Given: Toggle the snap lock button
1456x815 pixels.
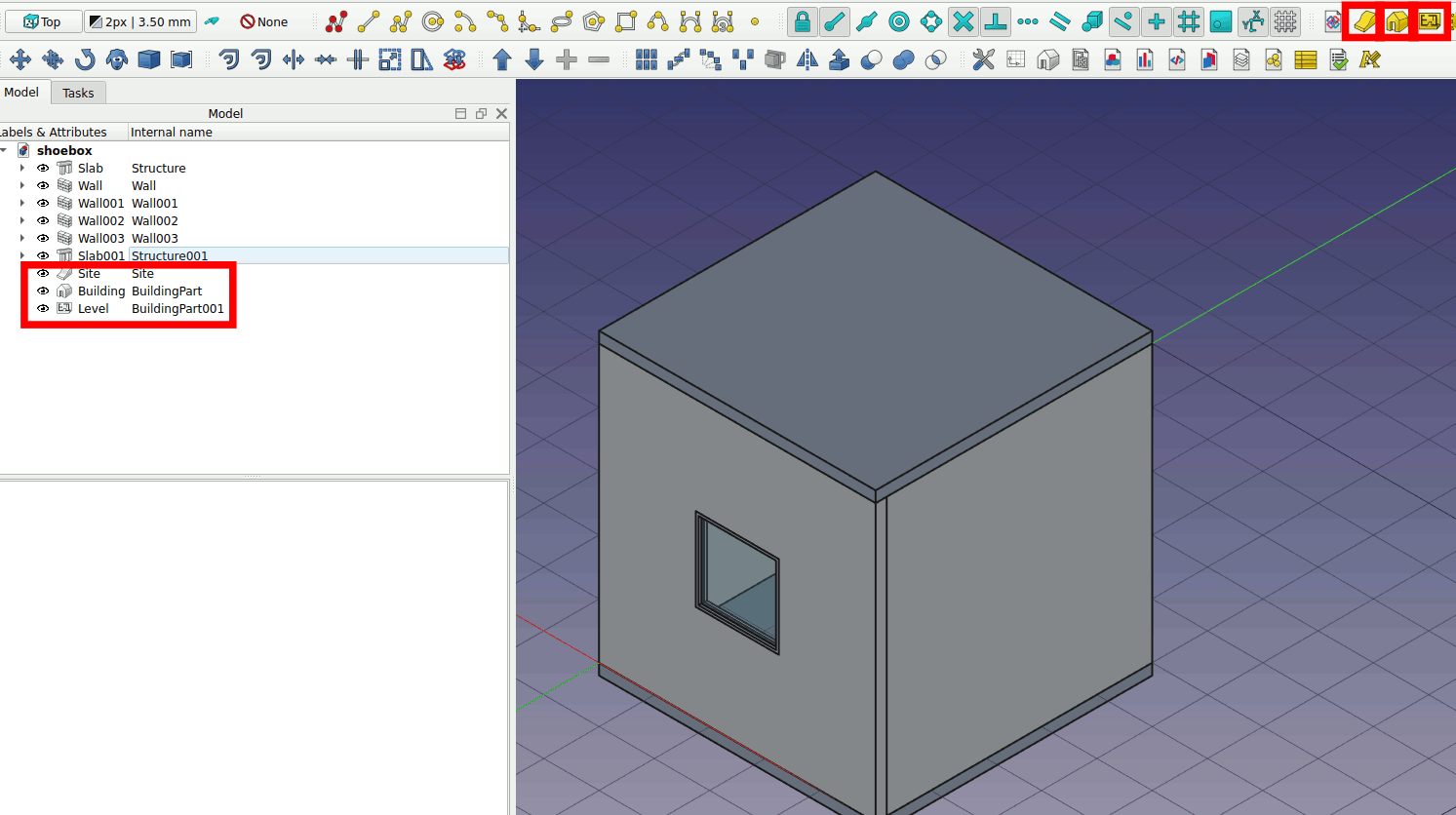Looking at the screenshot, I should point(802,21).
